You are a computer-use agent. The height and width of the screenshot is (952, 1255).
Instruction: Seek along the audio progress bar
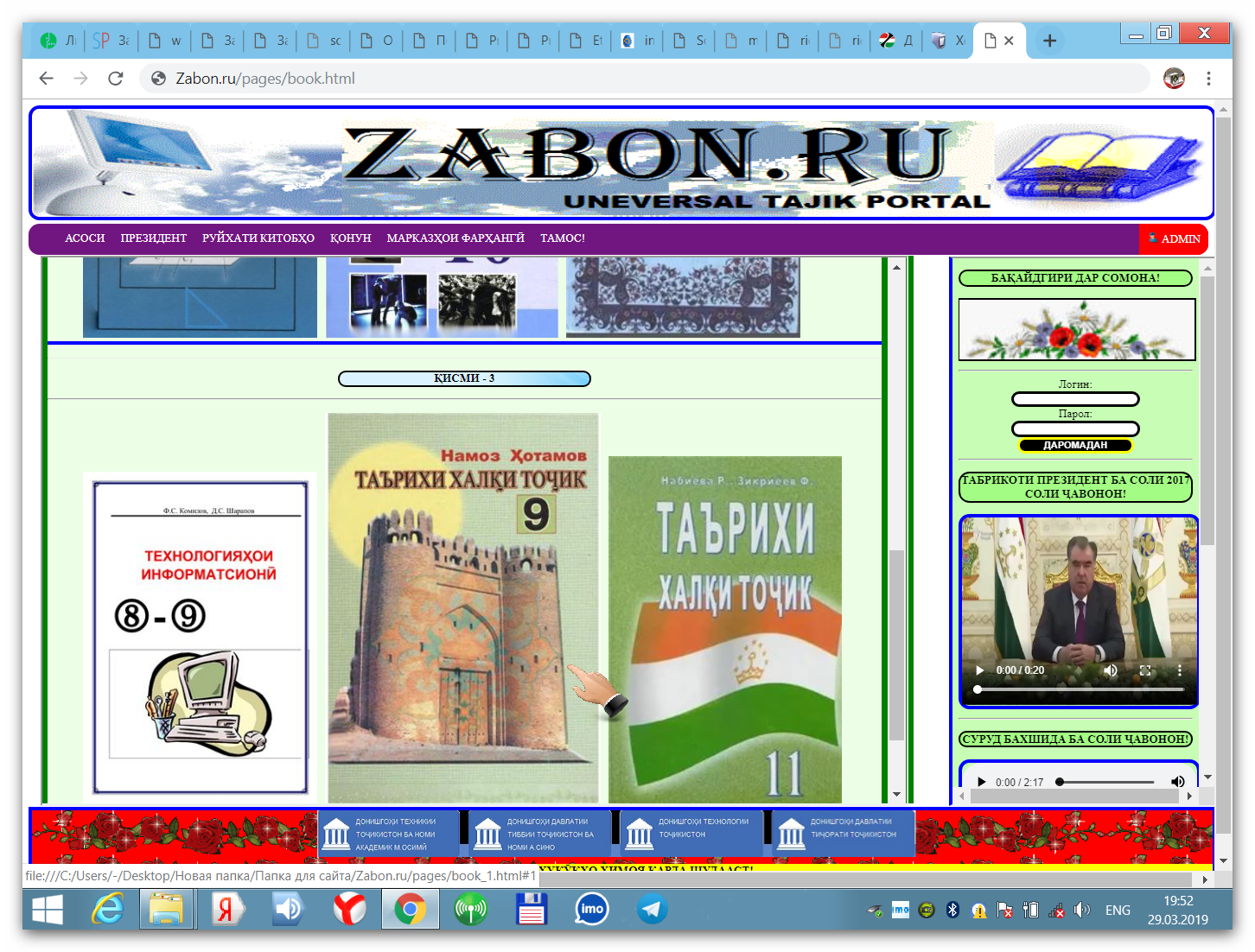click(1106, 782)
